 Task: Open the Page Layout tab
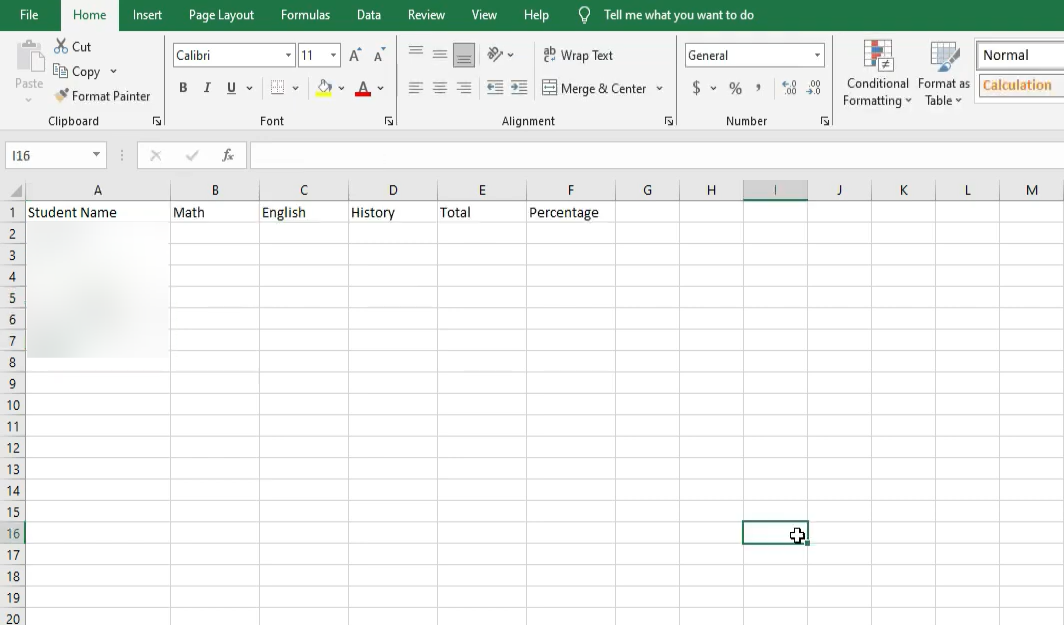pos(221,15)
